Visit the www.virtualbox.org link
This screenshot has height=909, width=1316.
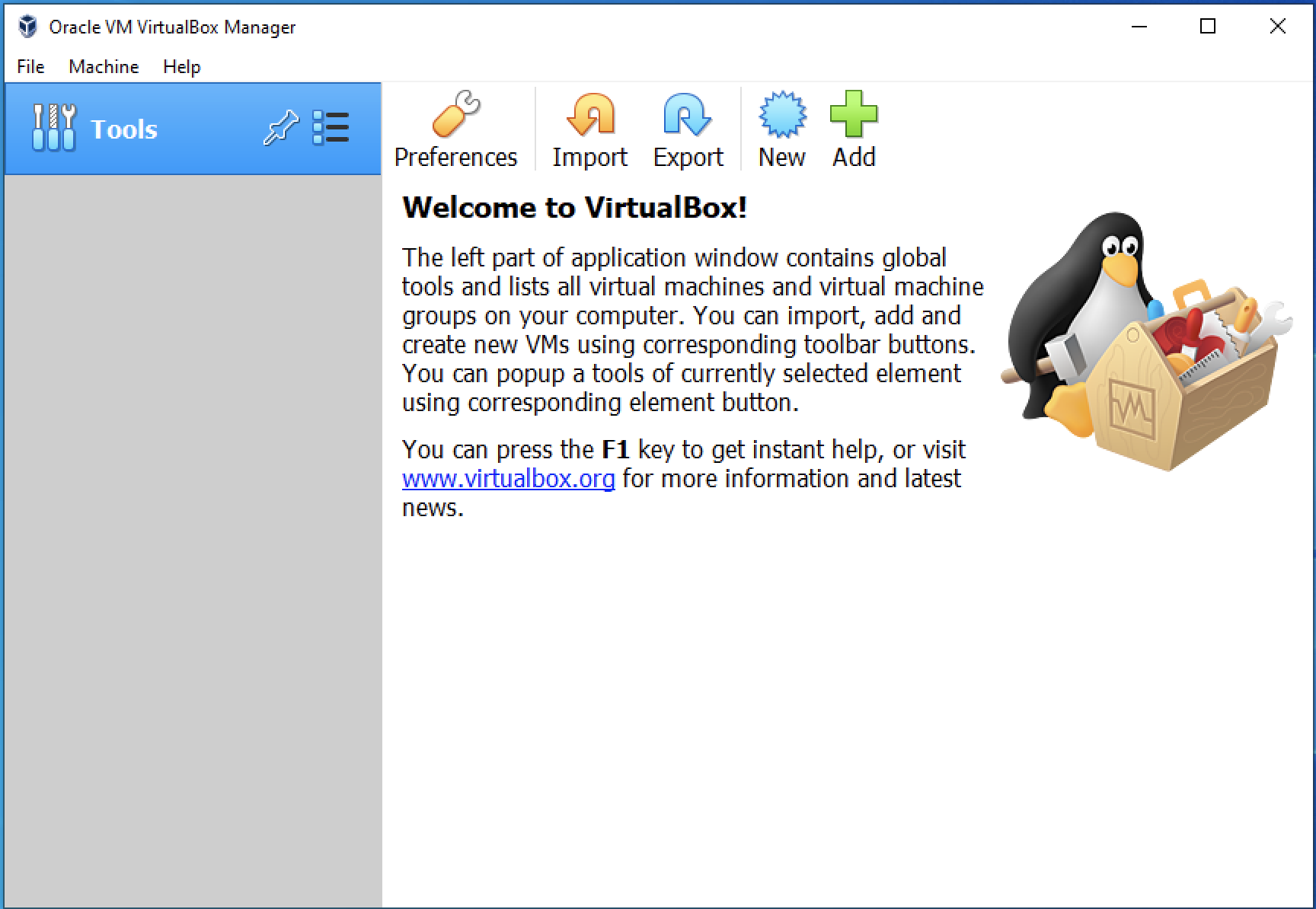[508, 478]
